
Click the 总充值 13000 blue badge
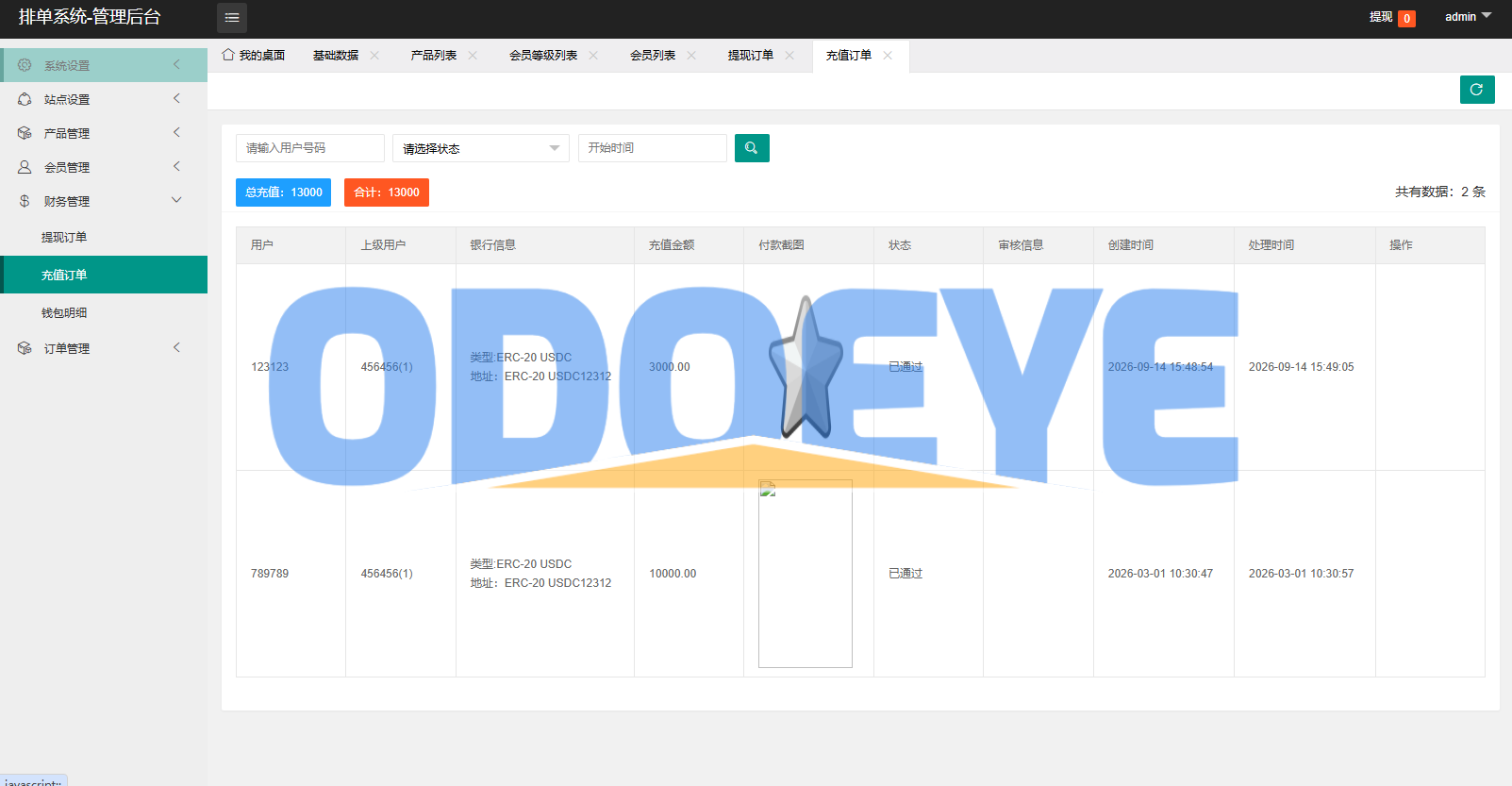pyautogui.click(x=283, y=192)
